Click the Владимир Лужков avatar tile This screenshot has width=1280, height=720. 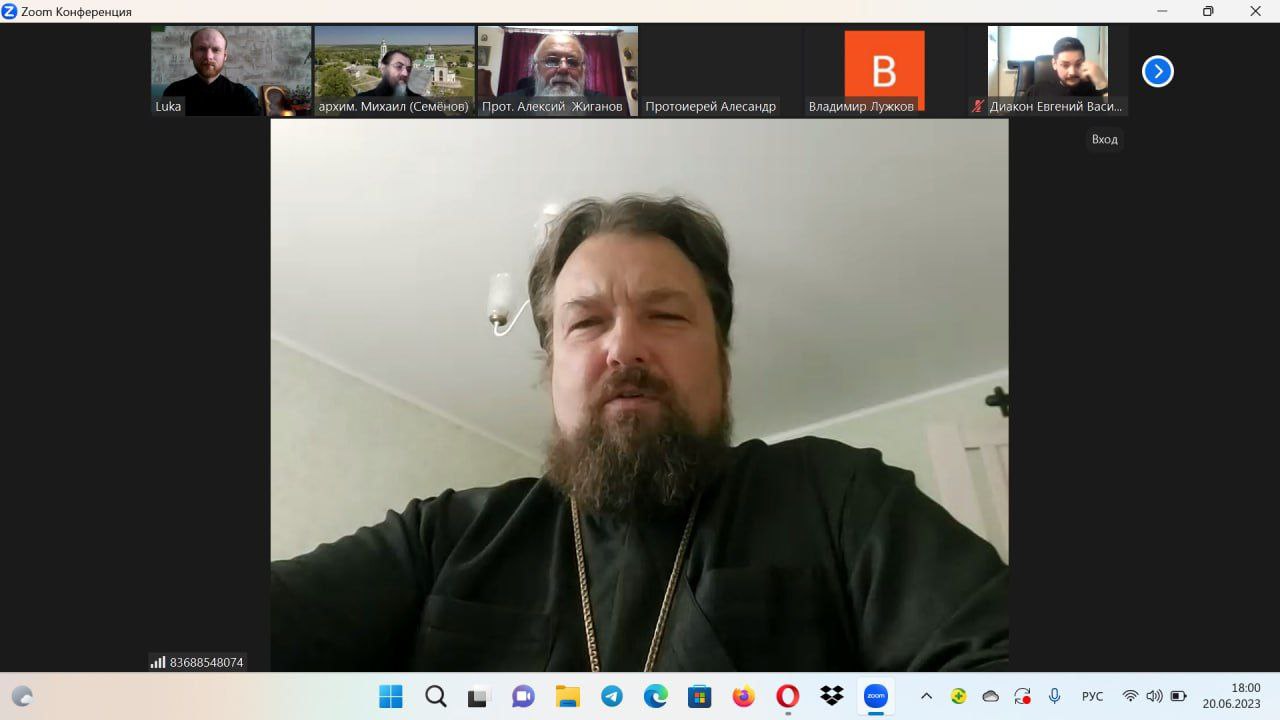tap(884, 70)
